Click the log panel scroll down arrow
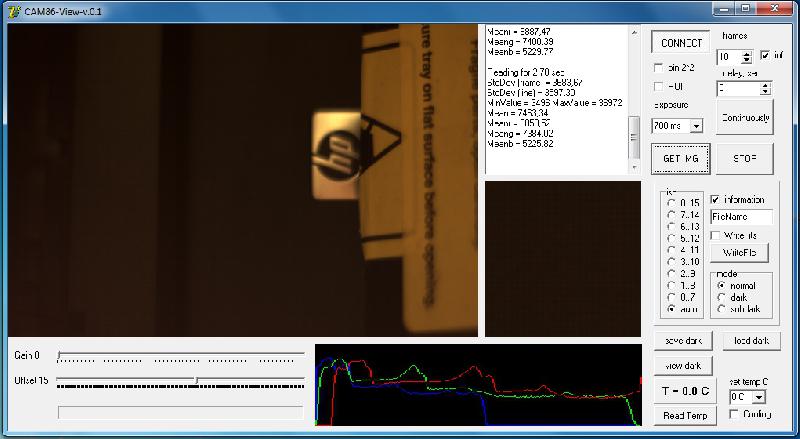Viewport: 800px width, 439px height. tap(634, 167)
